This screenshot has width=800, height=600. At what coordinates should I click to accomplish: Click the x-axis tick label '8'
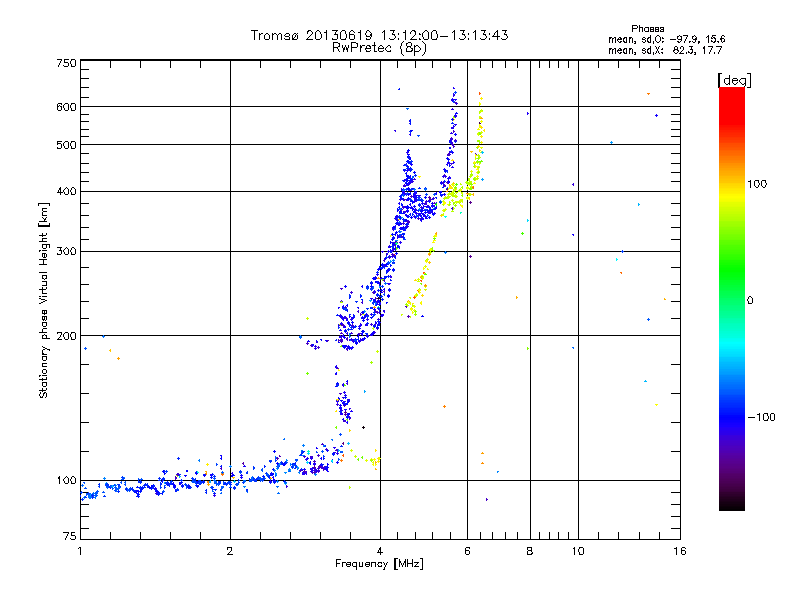click(x=530, y=551)
